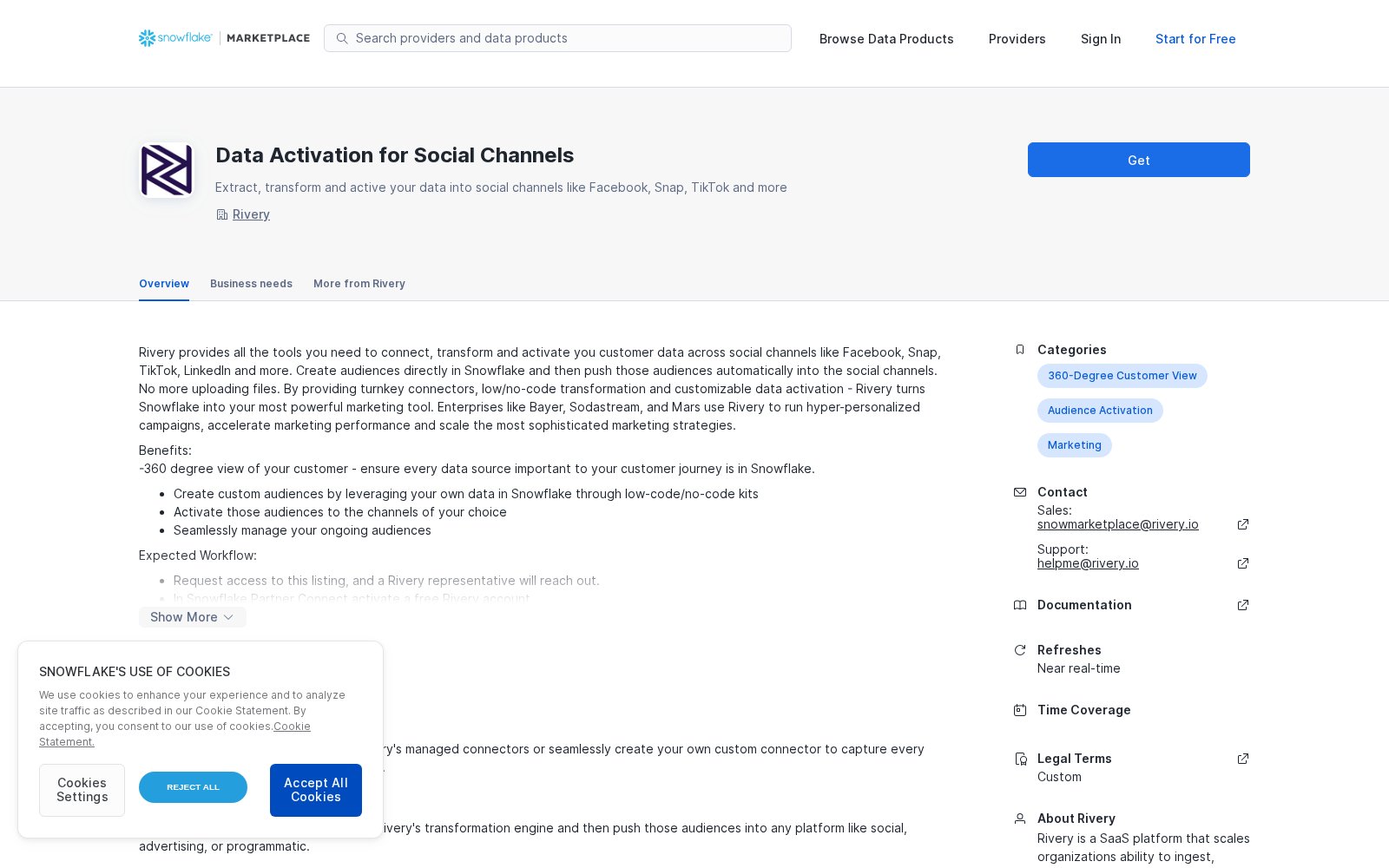Click the Expected Workflow heading text

tap(198, 556)
